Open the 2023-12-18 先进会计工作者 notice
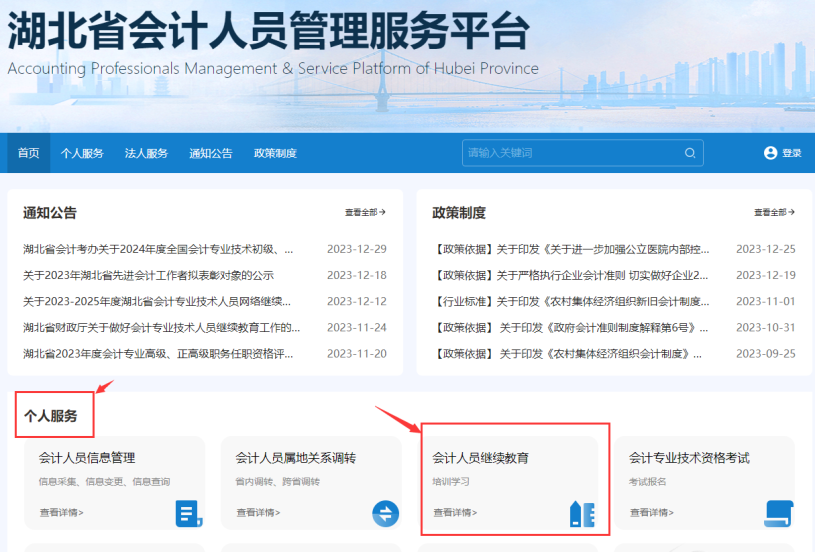 pyautogui.click(x=148, y=275)
